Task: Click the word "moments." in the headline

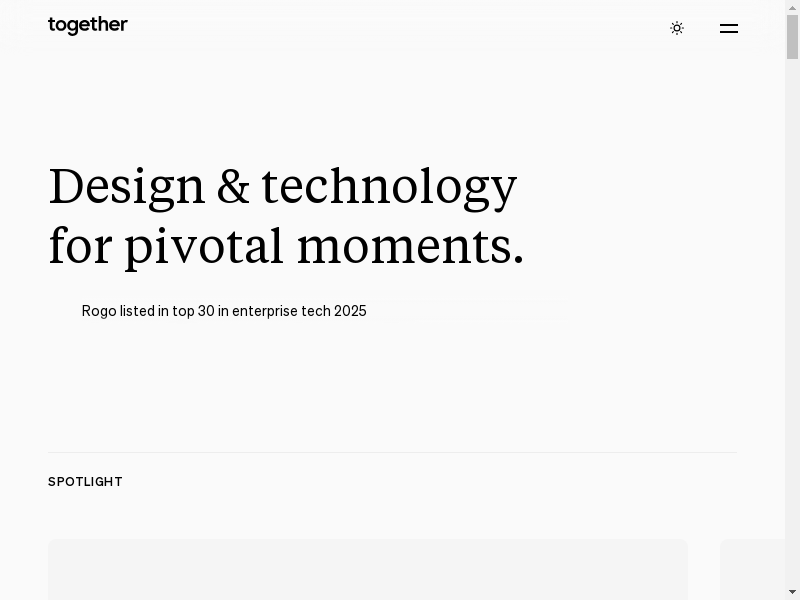Action: (410, 247)
